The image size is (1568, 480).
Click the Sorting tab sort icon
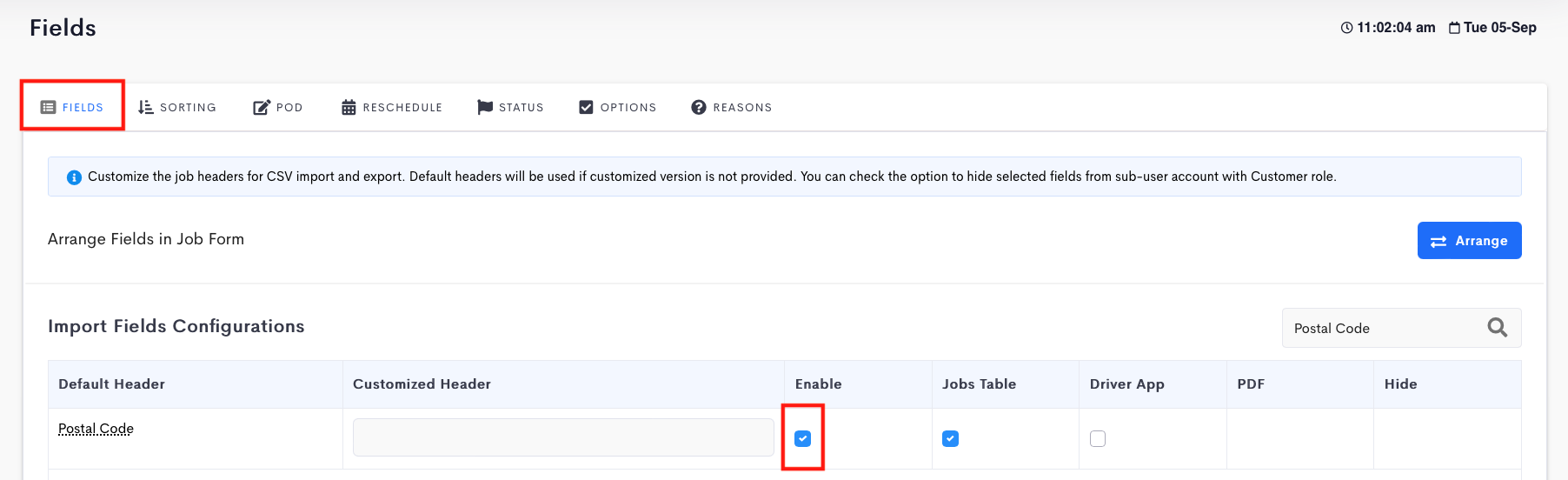146,107
